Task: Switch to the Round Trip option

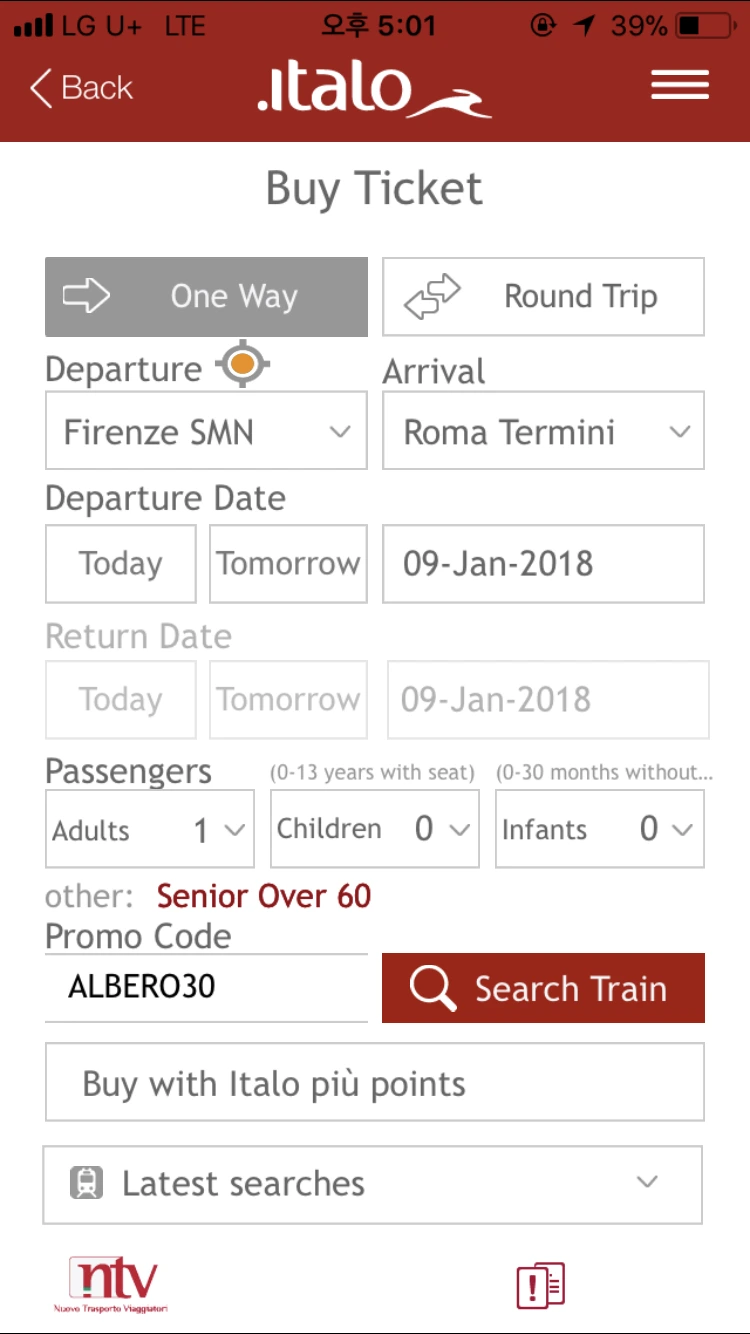Action: [543, 296]
